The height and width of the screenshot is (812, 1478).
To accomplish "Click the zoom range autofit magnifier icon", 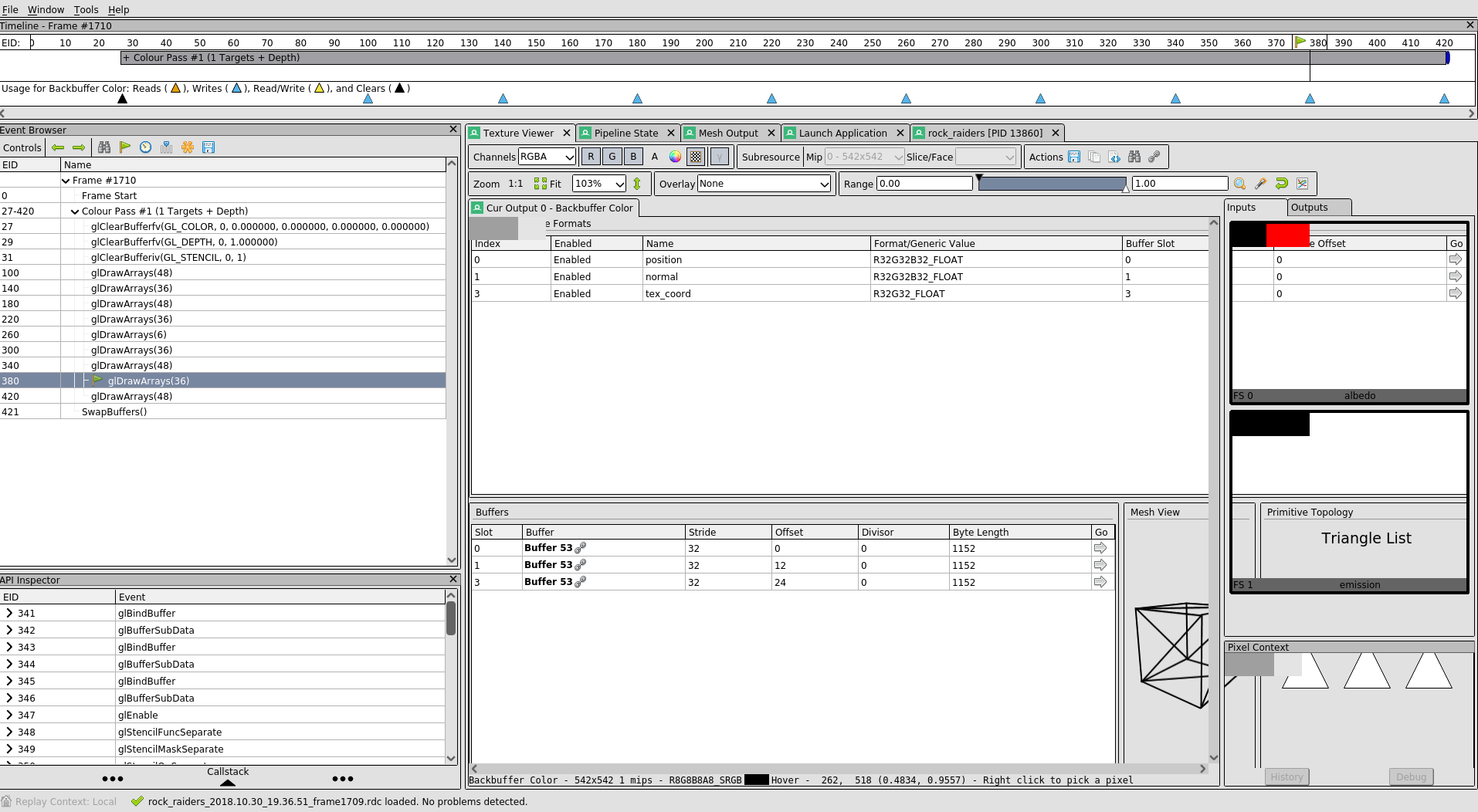I will [1240, 184].
